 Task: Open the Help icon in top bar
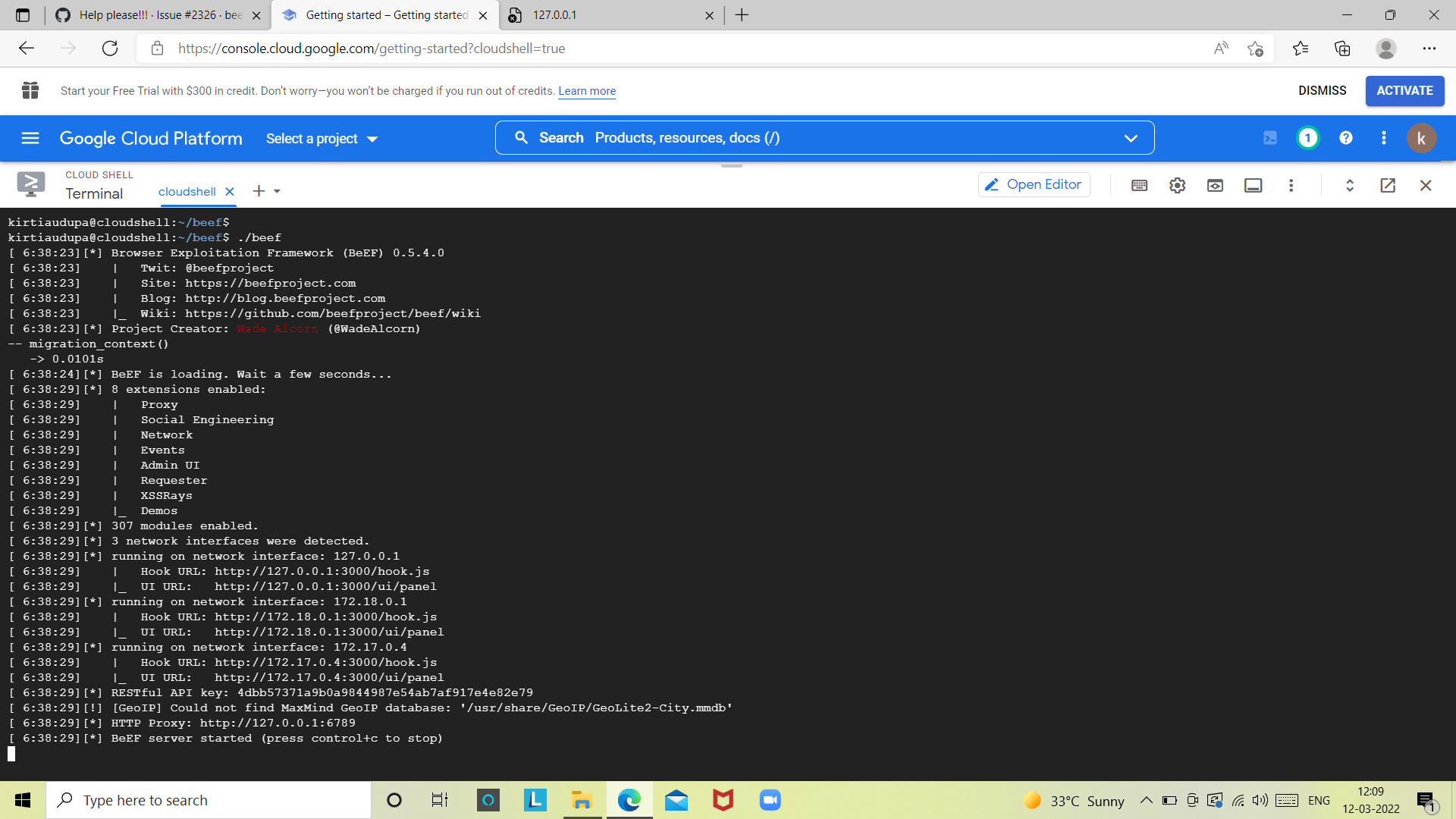[x=1346, y=138]
